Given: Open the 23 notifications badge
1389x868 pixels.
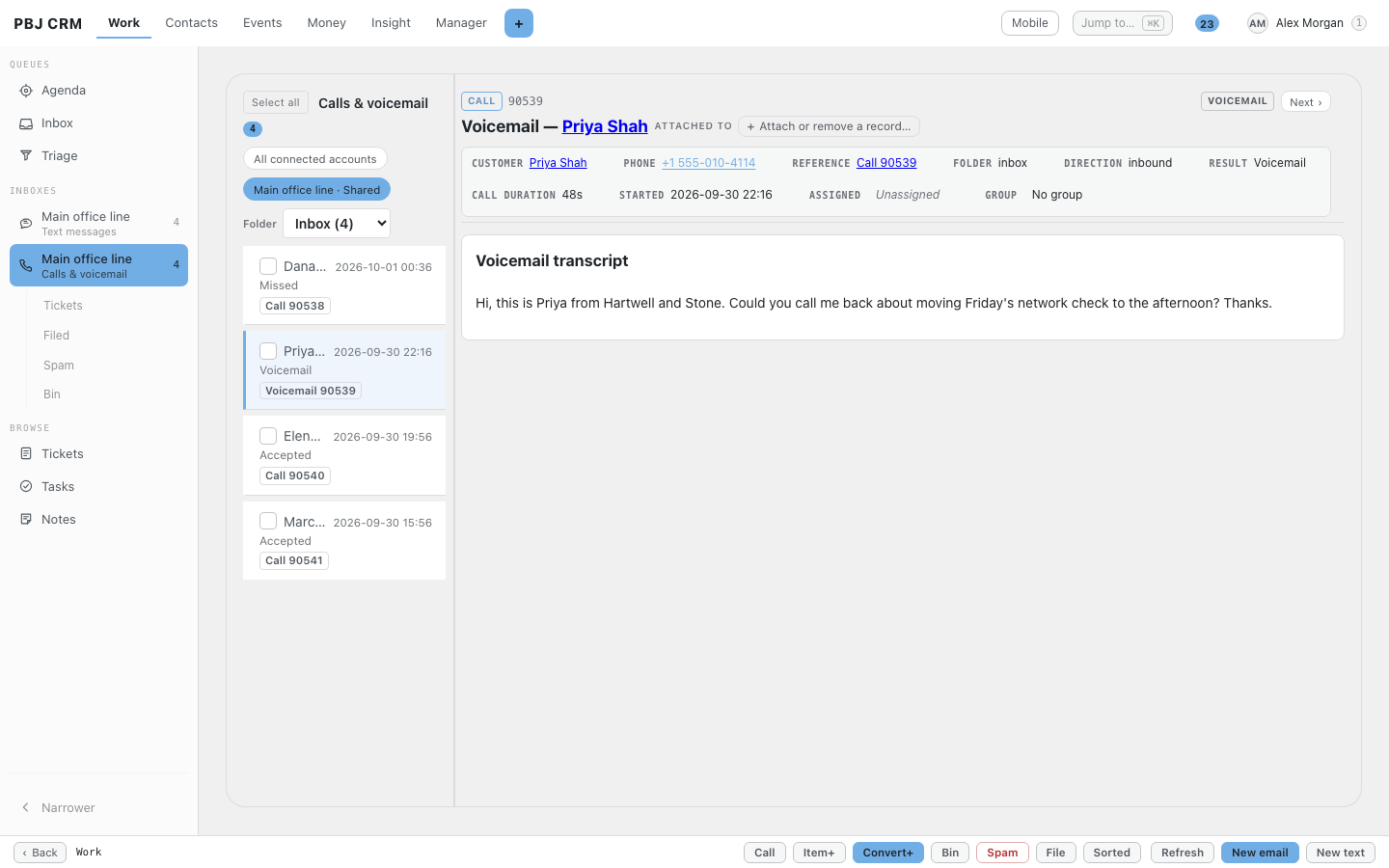Looking at the screenshot, I should pyautogui.click(x=1207, y=23).
